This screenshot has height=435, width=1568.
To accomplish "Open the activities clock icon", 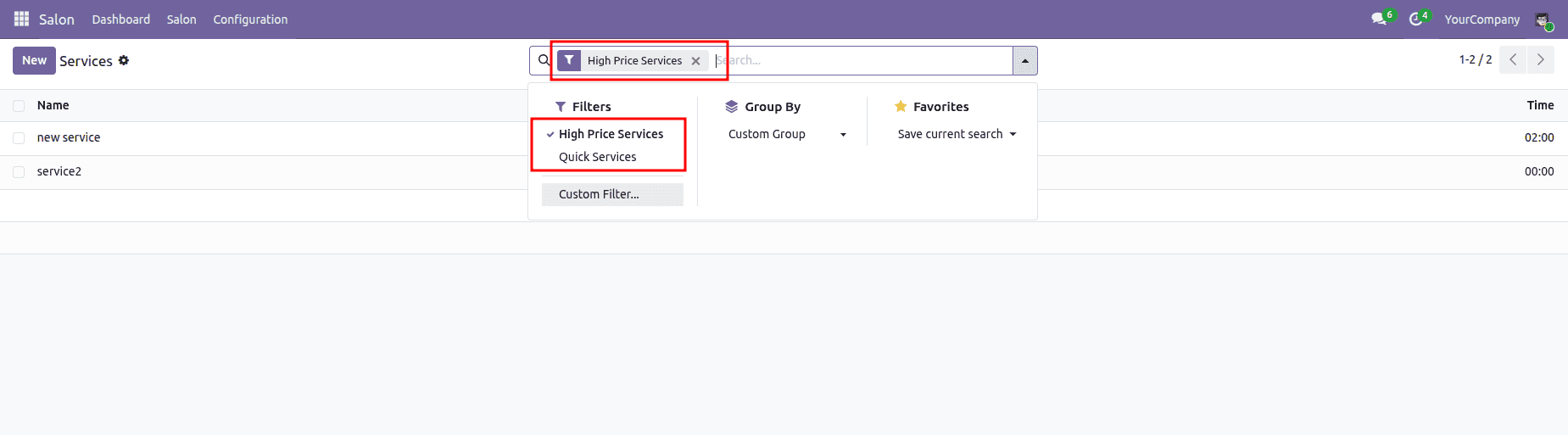I will click(1415, 19).
